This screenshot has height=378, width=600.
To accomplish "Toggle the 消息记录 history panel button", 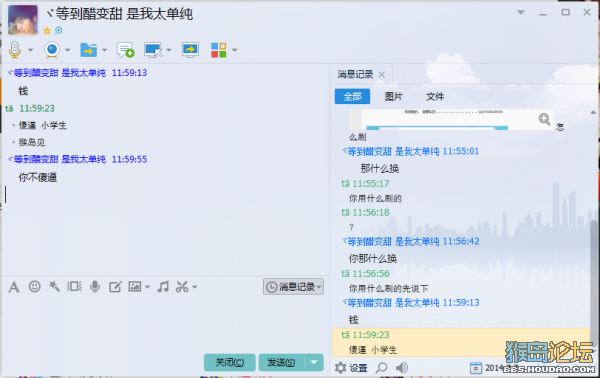I will [293, 287].
